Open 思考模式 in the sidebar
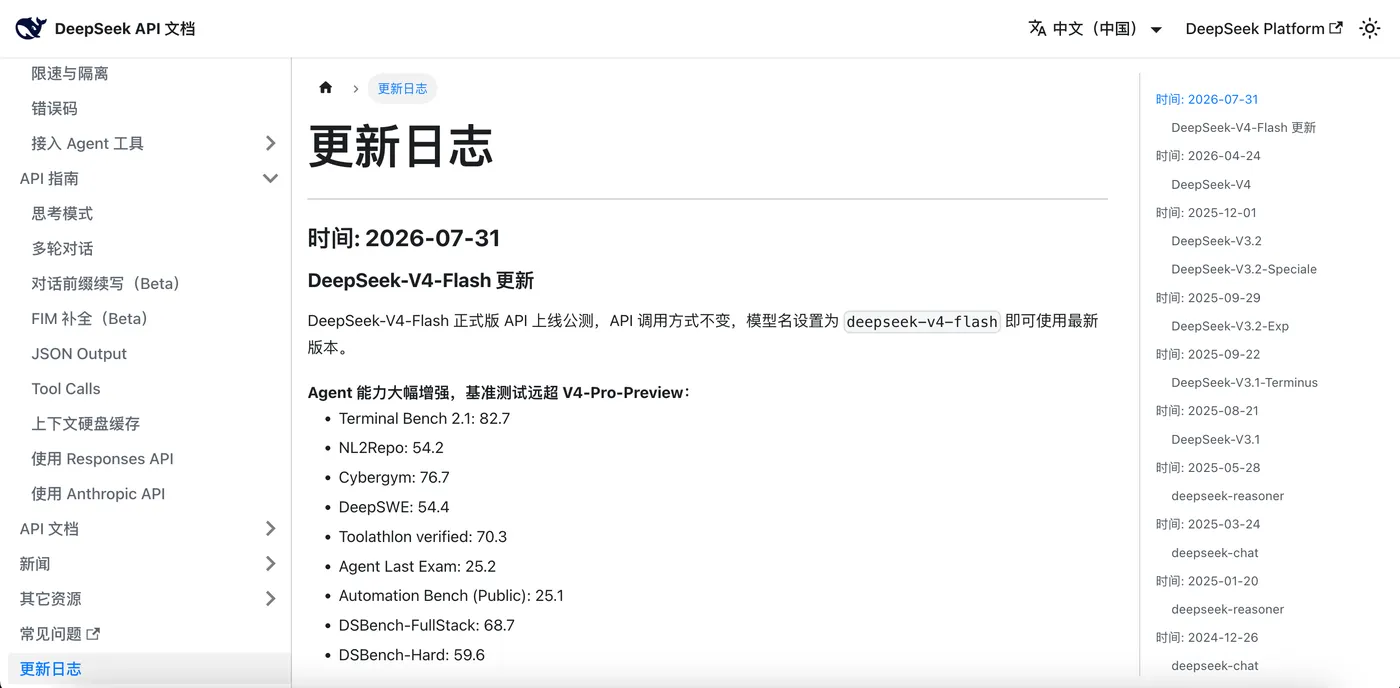 [62, 213]
